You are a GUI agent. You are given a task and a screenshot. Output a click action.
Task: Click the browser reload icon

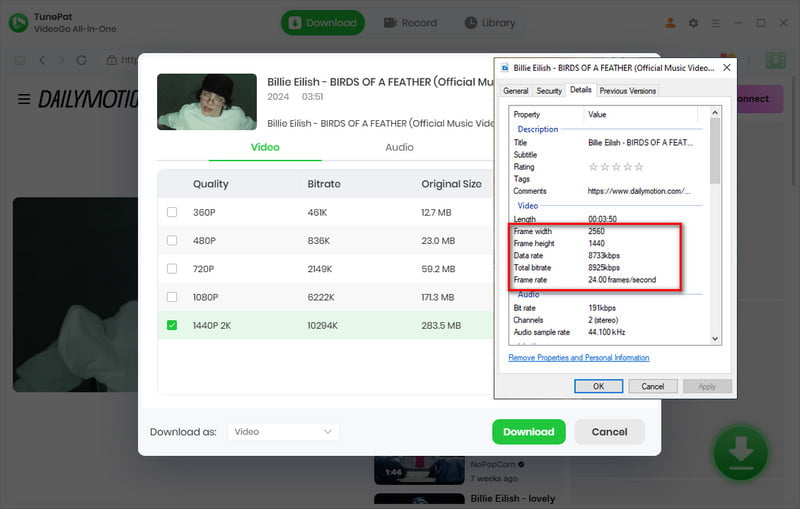coord(81,60)
